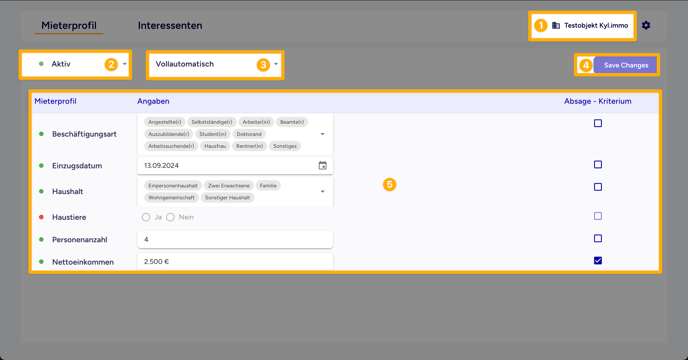
Task: Click the green status dot next to Beschäftigungsart
Action: [41, 134]
